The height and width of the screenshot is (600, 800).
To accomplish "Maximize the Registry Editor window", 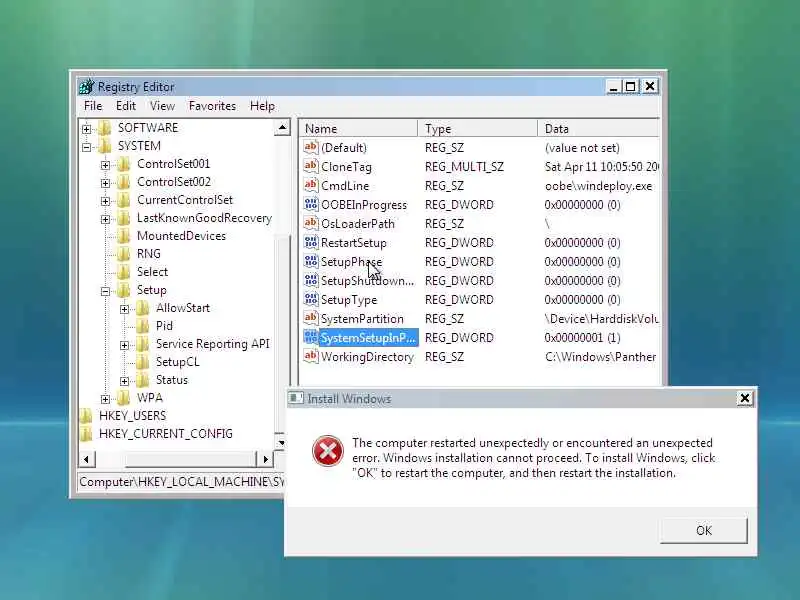I will (x=631, y=87).
